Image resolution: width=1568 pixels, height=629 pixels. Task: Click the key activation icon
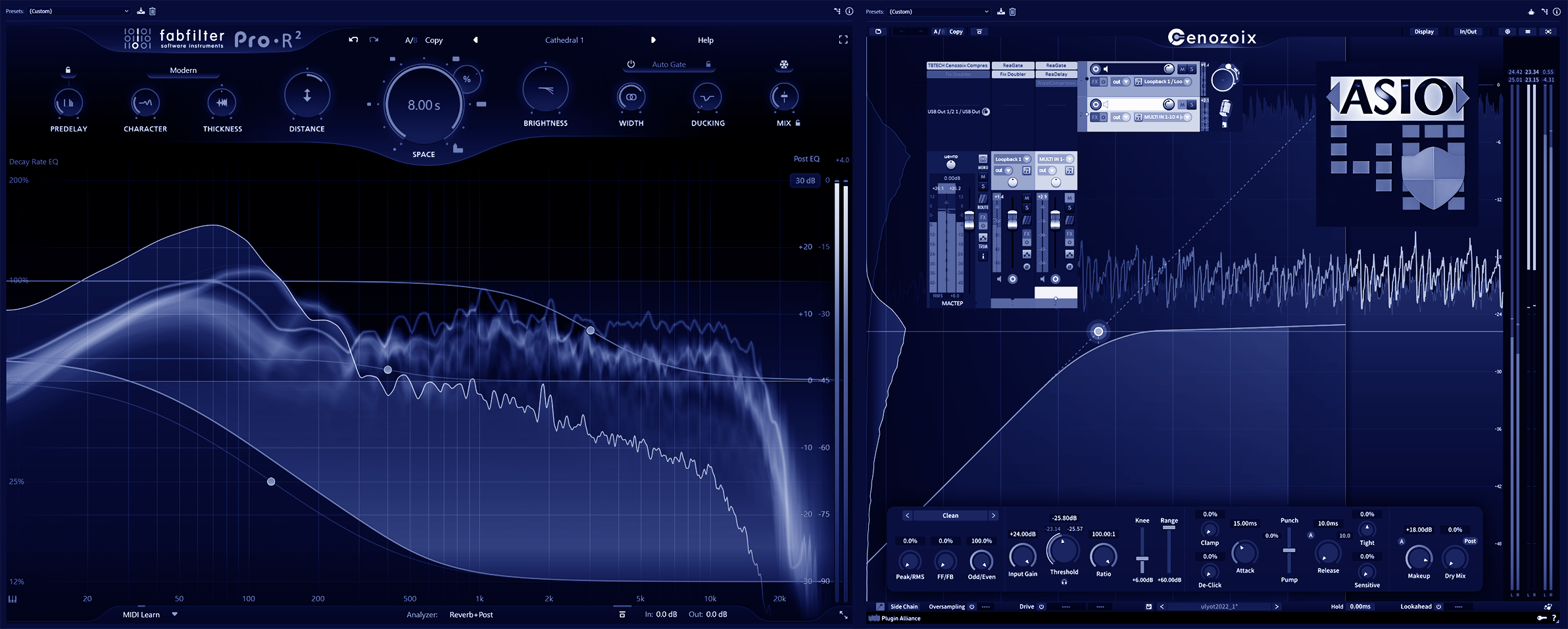1542,618
